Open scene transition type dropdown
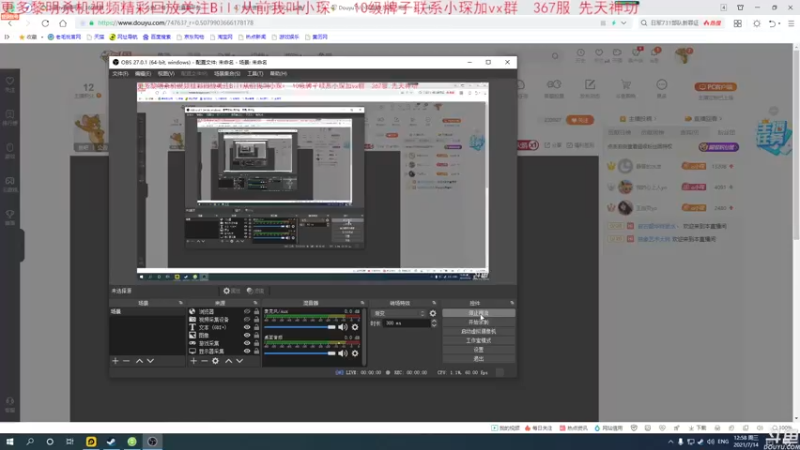This screenshot has width=800, height=450. pos(399,313)
